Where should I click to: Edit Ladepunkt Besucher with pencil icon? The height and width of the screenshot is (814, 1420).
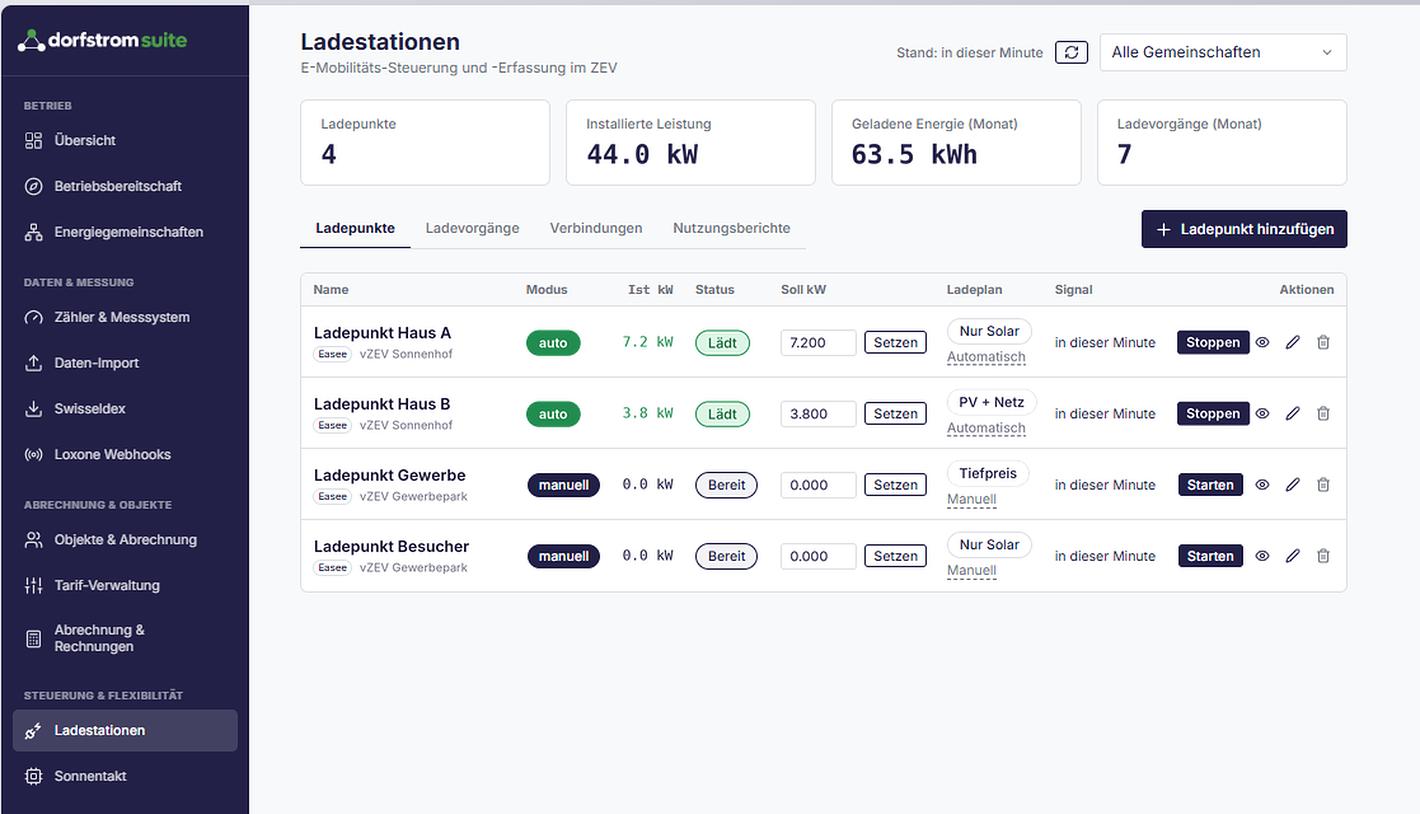pos(1293,556)
